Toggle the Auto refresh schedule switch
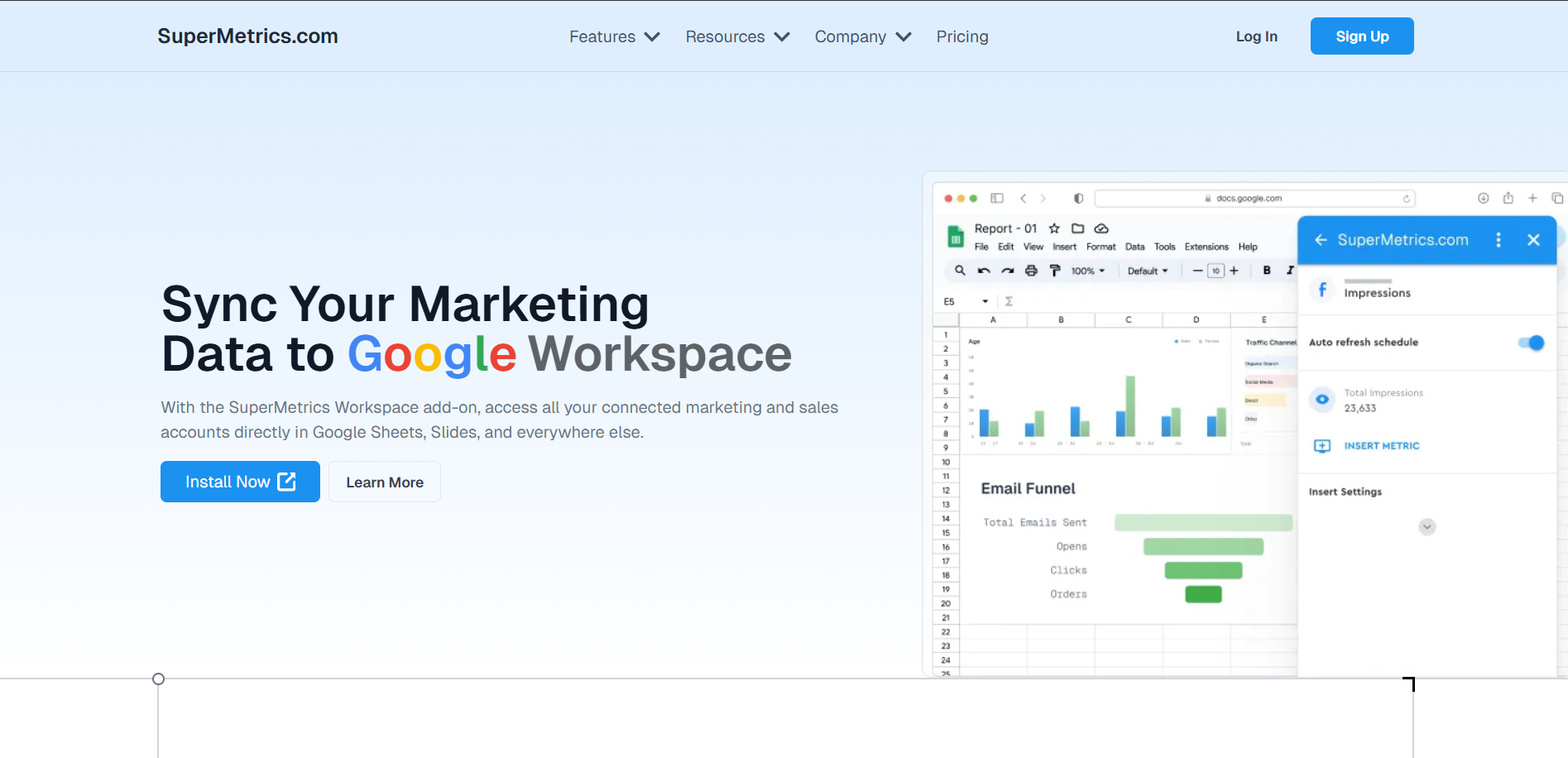Image resolution: width=1568 pixels, height=758 pixels. (x=1531, y=343)
